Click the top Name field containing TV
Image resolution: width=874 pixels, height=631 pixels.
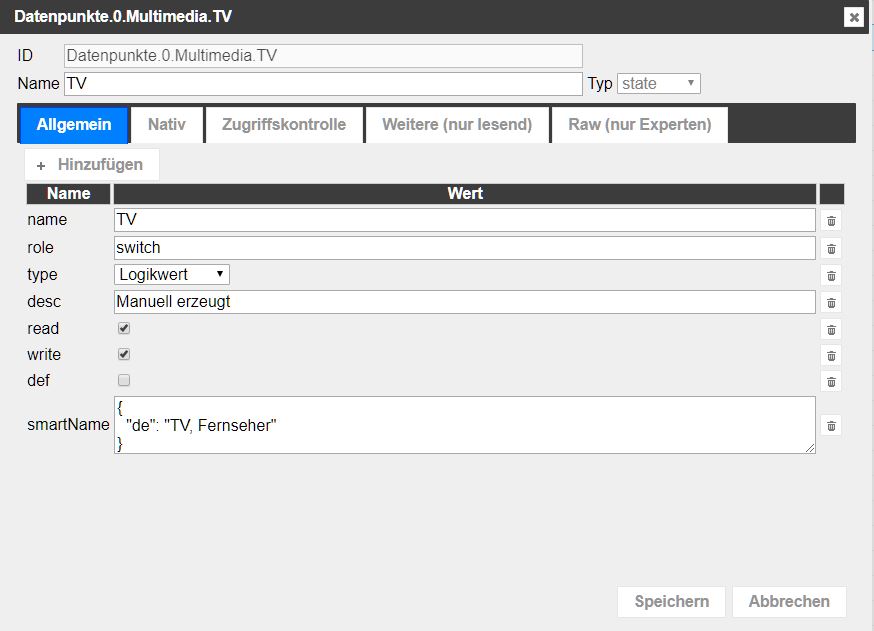tap(323, 84)
